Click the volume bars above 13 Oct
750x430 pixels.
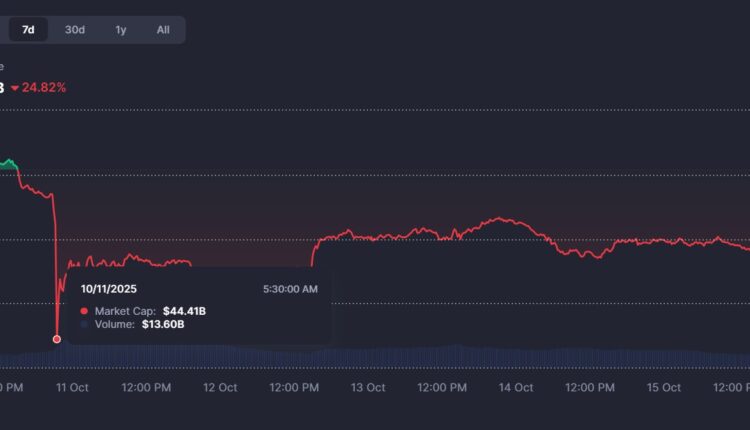[x=368, y=356]
